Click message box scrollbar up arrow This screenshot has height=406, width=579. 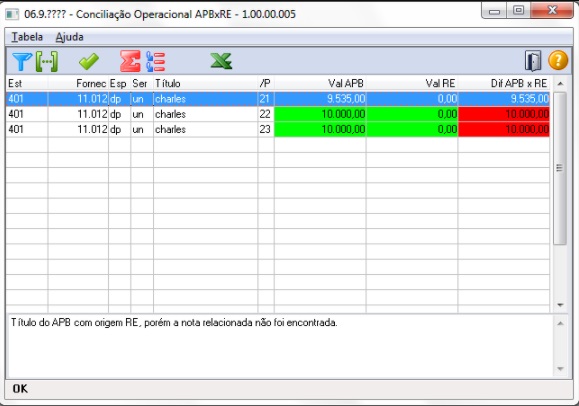point(560,324)
